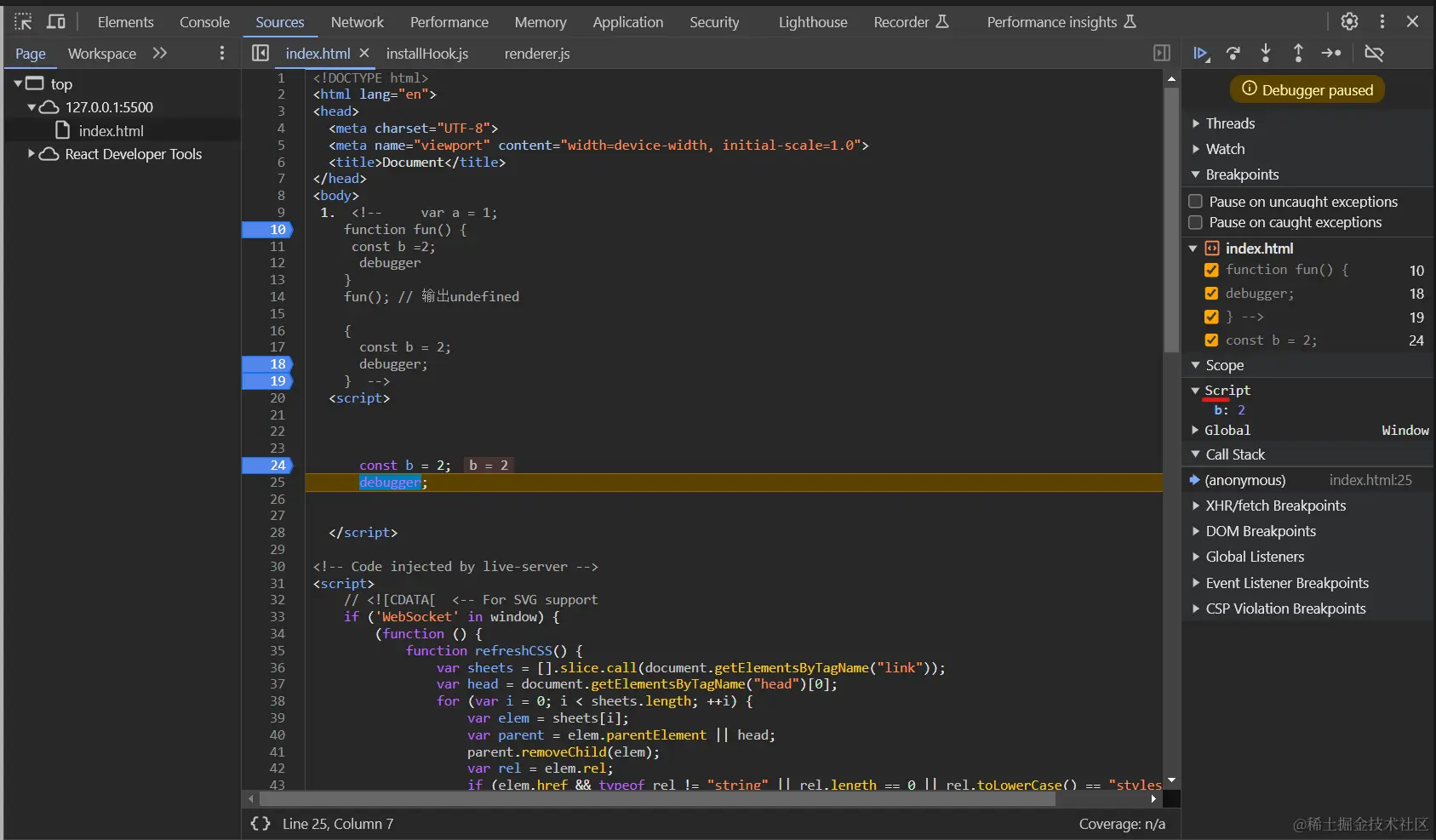Pretty print code with the braces icon
This screenshot has width=1436, height=840.
click(x=260, y=824)
